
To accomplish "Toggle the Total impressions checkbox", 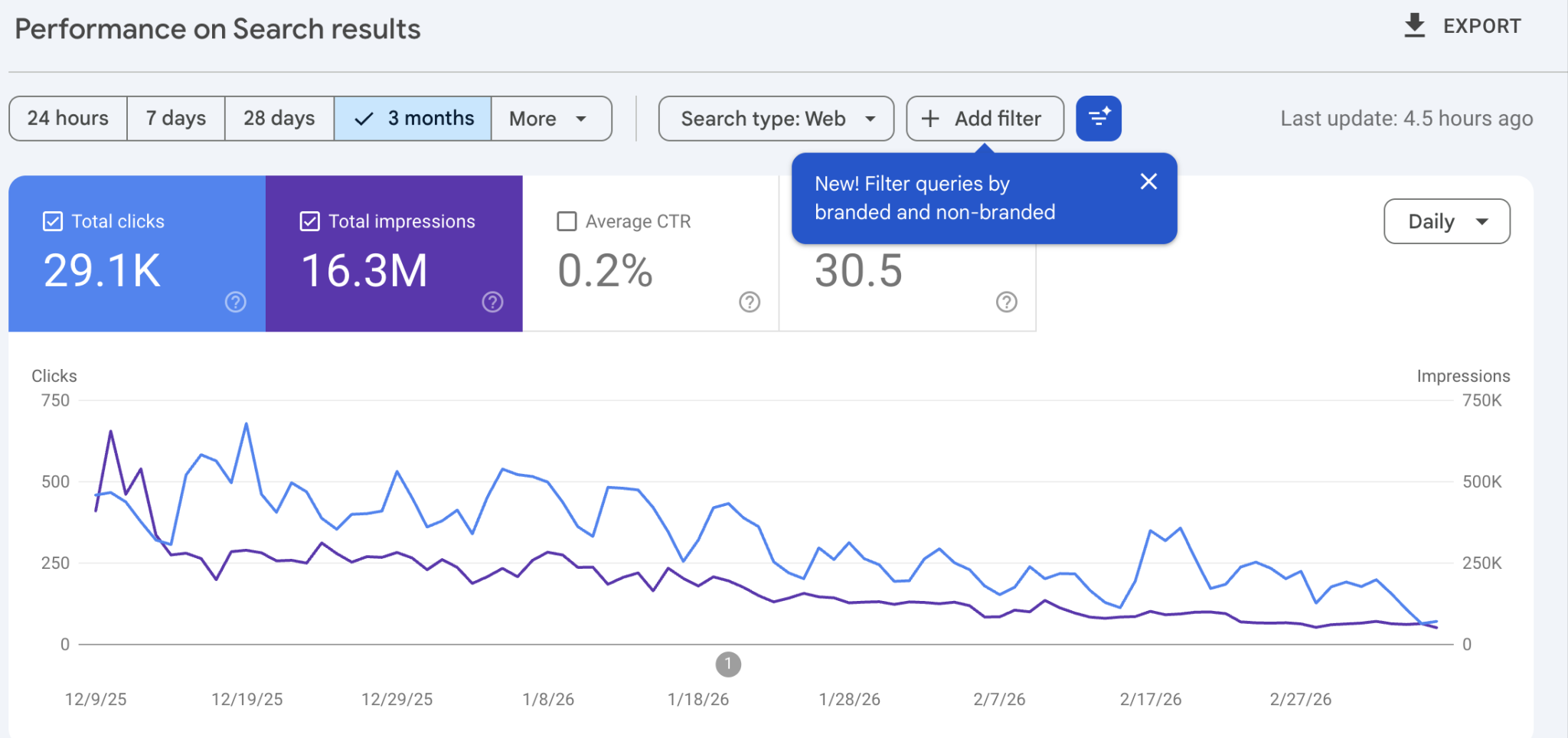I will pos(309,221).
